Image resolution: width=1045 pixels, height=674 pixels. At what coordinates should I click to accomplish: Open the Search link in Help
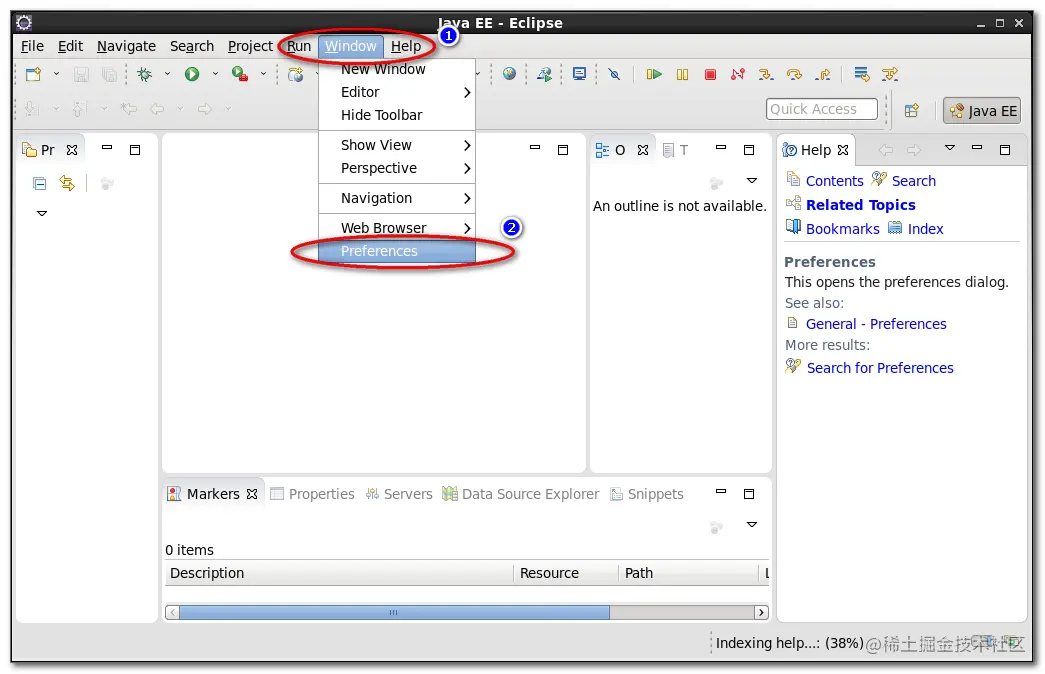(x=913, y=181)
